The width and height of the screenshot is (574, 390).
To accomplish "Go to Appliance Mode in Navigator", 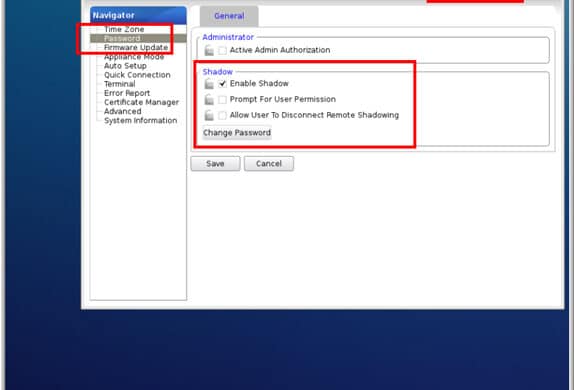I will point(134,57).
